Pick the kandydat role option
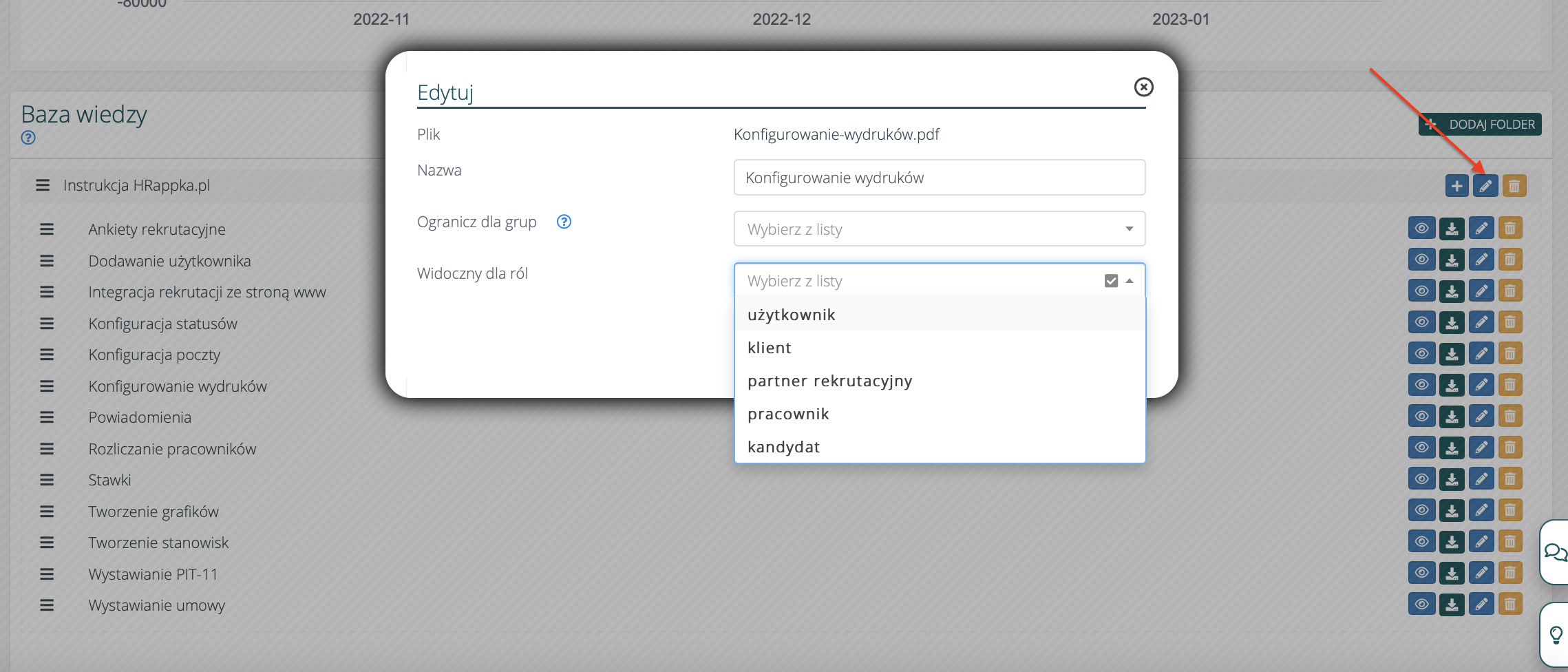Image resolution: width=1568 pixels, height=672 pixels. click(783, 447)
